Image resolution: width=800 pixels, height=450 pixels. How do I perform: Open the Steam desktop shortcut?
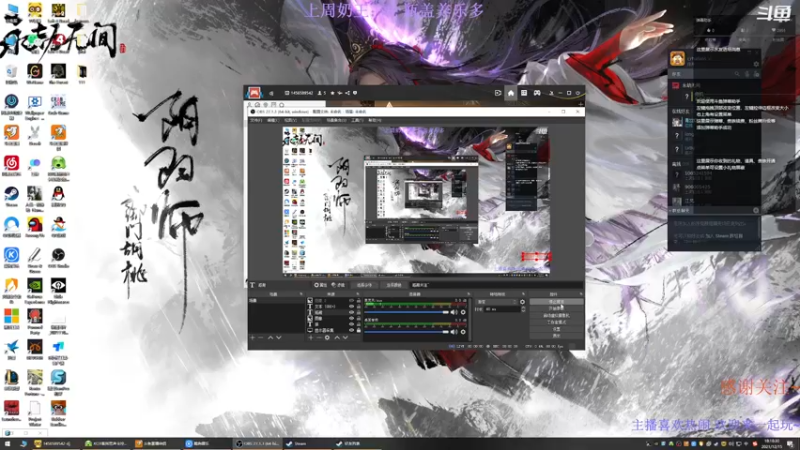click(11, 196)
